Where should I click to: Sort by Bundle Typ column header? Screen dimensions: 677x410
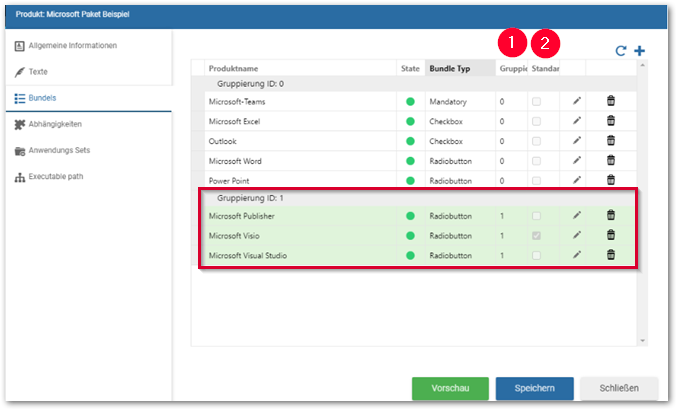coord(460,68)
